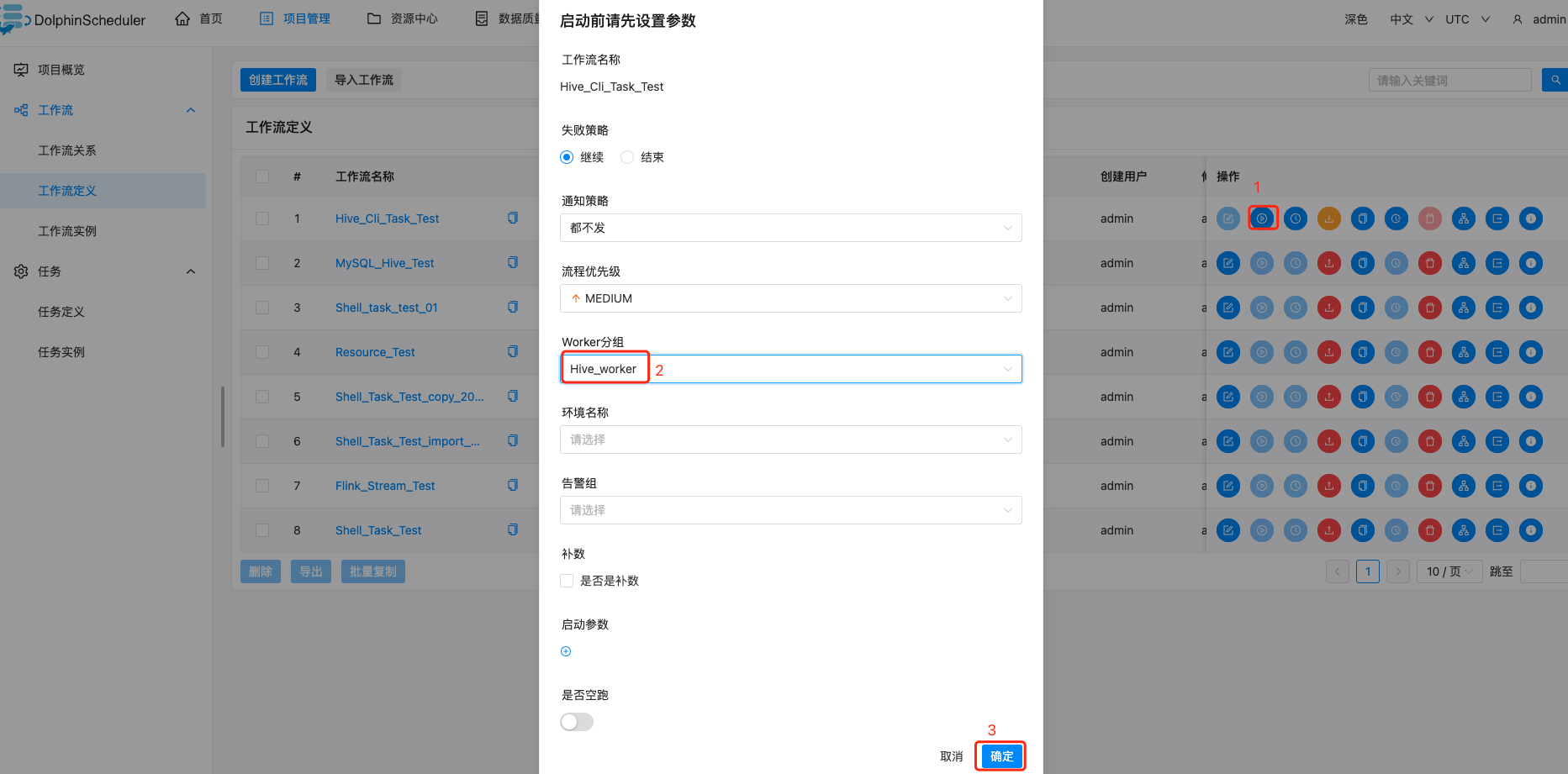
Task: Check the row checkbox for MySQL_Hive_Test
Action: [x=262, y=263]
